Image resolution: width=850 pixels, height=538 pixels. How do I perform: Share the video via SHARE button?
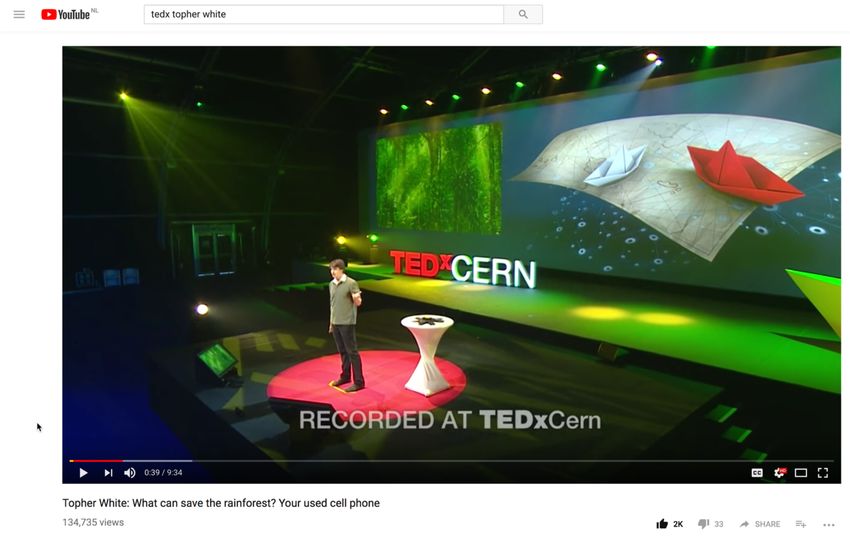759,524
